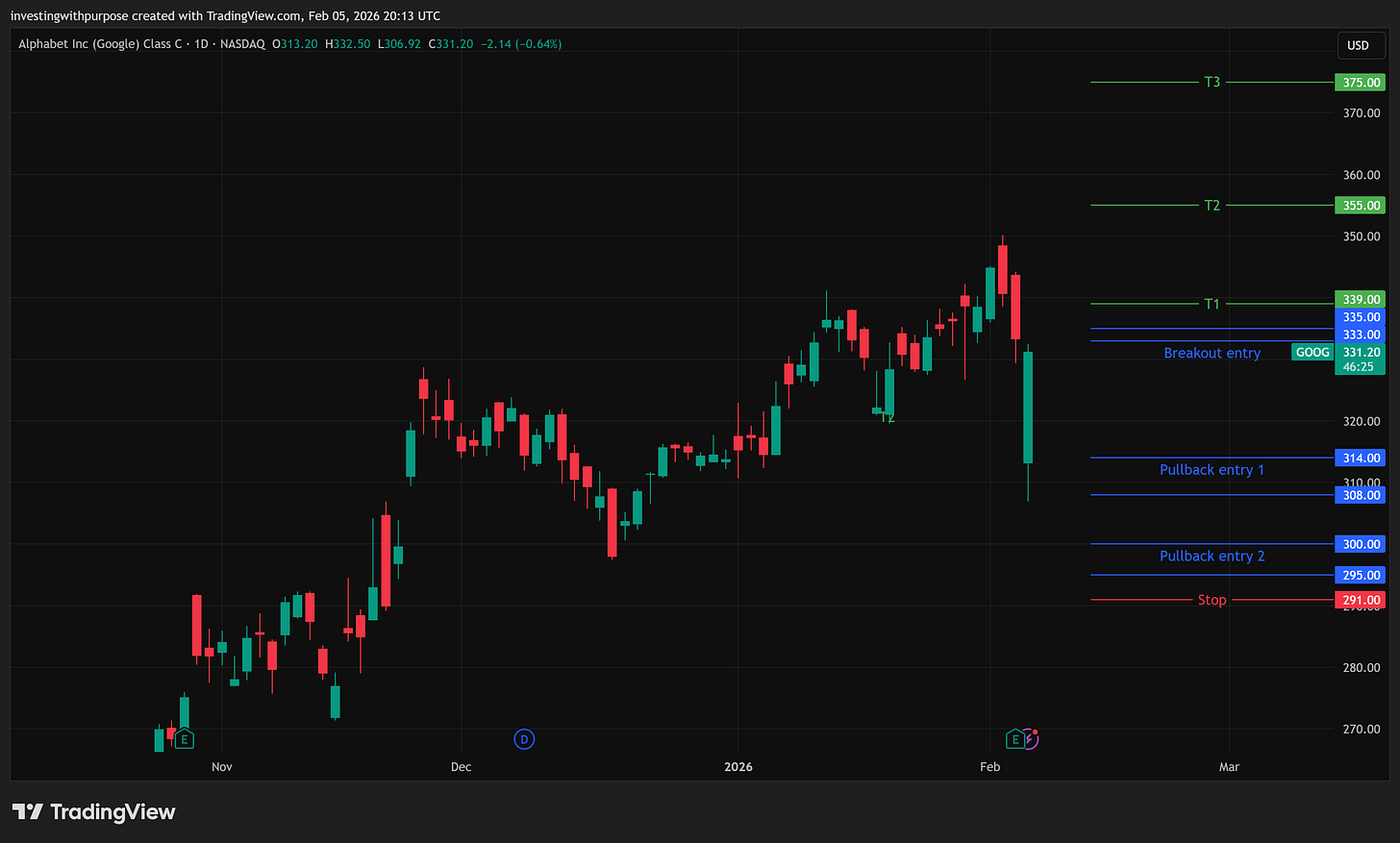This screenshot has height=843, width=1400.
Task: Click the 360.00 price axis label
Action: 1362,175
